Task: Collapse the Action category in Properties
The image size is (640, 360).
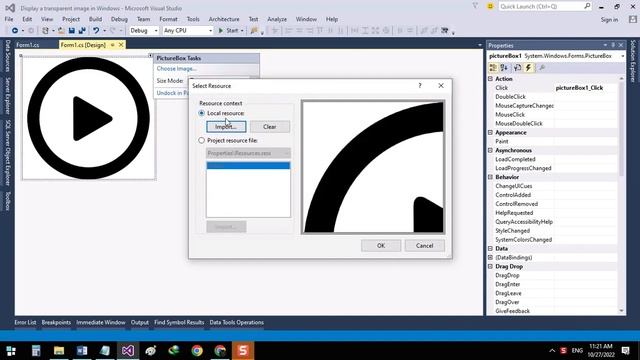Action: (x=491, y=79)
